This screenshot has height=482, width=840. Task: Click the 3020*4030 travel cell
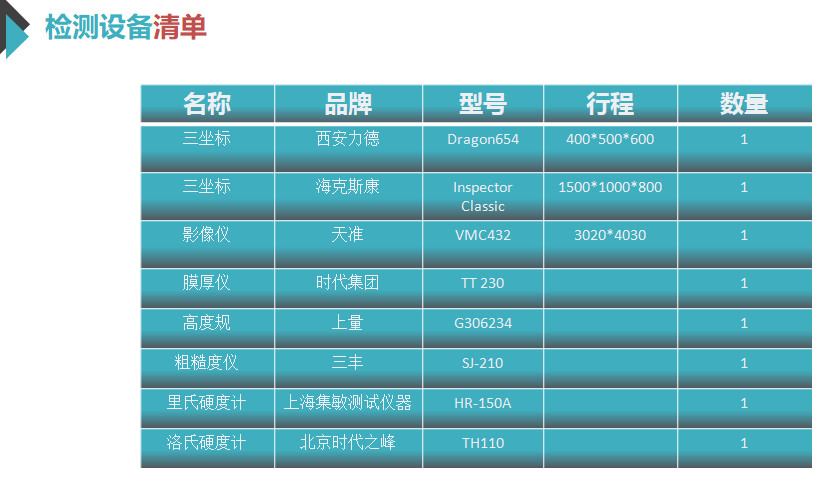click(610, 236)
